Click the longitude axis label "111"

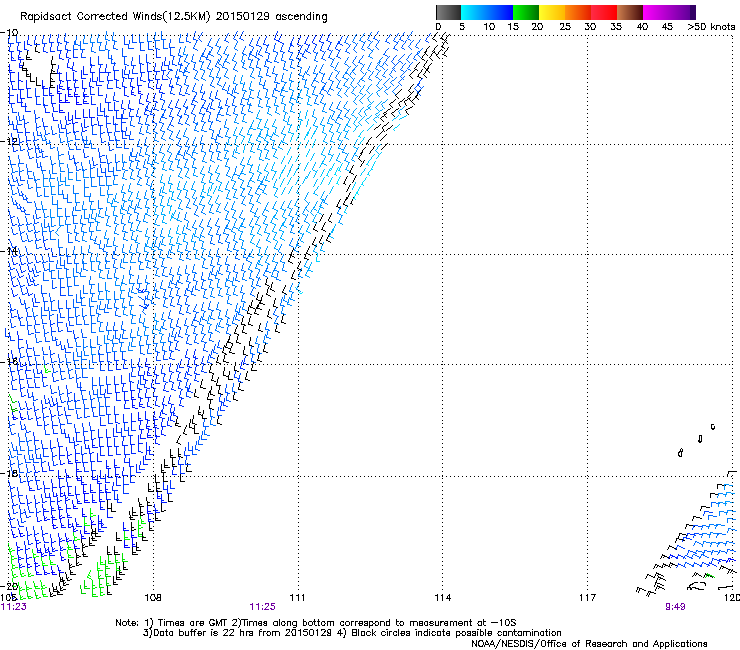pos(297,598)
